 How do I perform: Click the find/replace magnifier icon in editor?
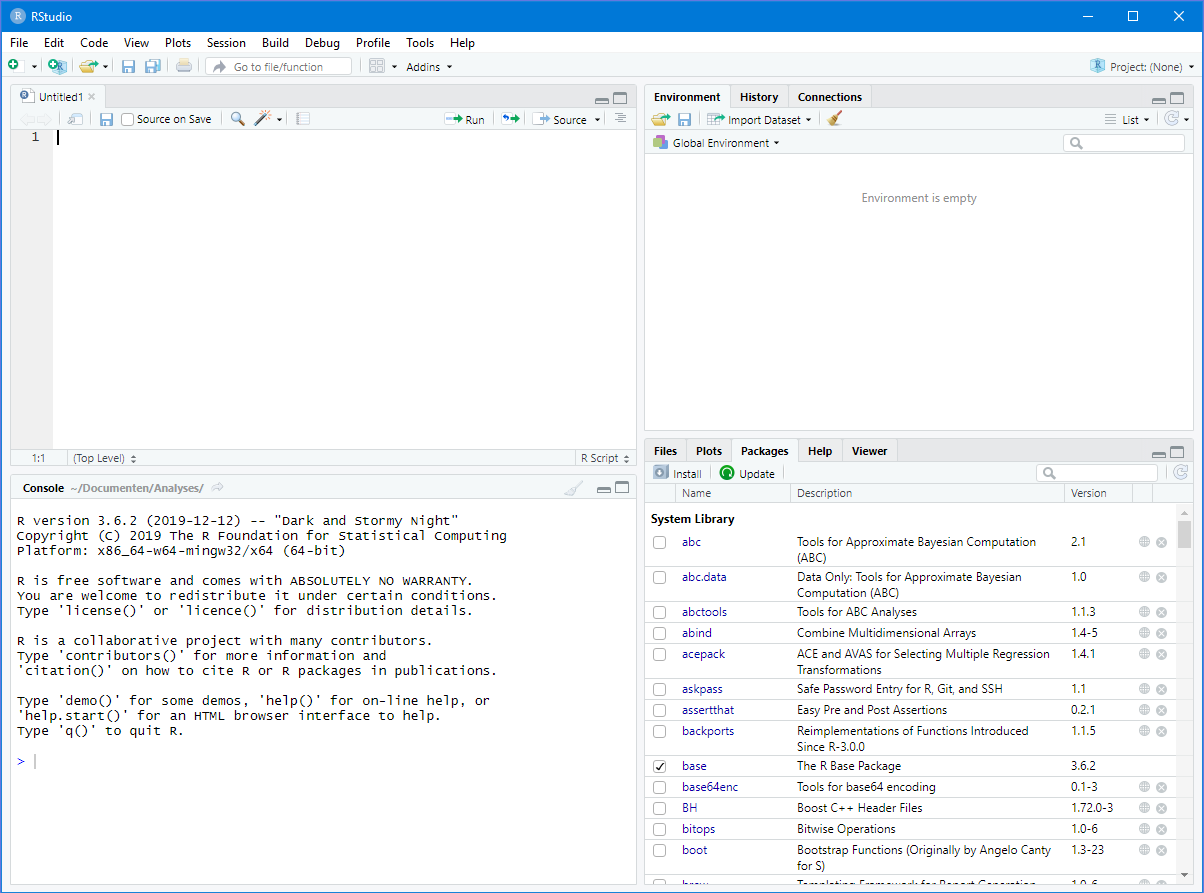pyautogui.click(x=237, y=119)
